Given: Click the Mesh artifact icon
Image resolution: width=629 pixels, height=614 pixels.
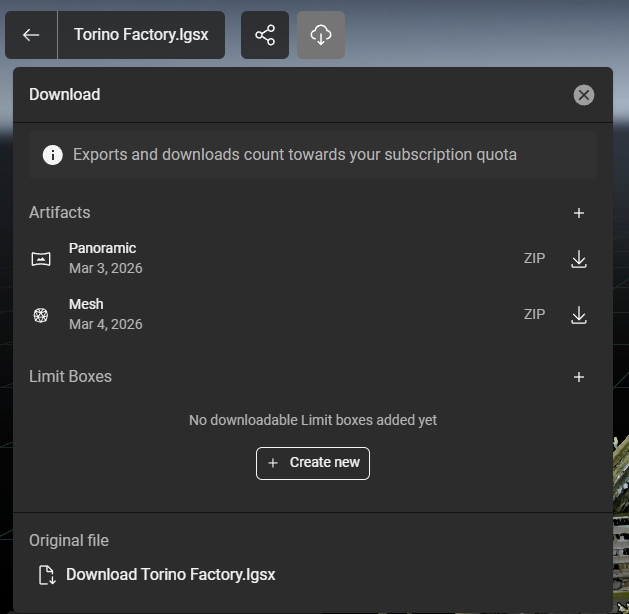Looking at the screenshot, I should (41, 315).
